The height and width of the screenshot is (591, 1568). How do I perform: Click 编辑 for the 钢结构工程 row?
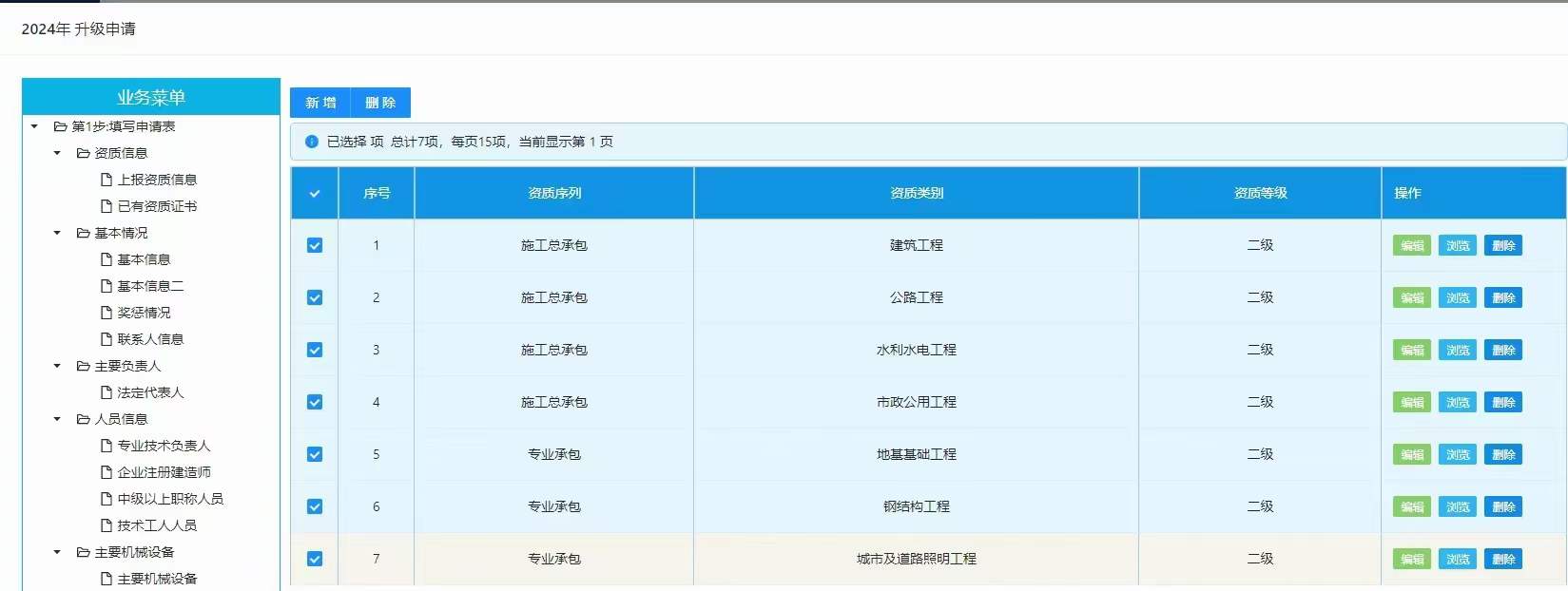click(x=1412, y=506)
